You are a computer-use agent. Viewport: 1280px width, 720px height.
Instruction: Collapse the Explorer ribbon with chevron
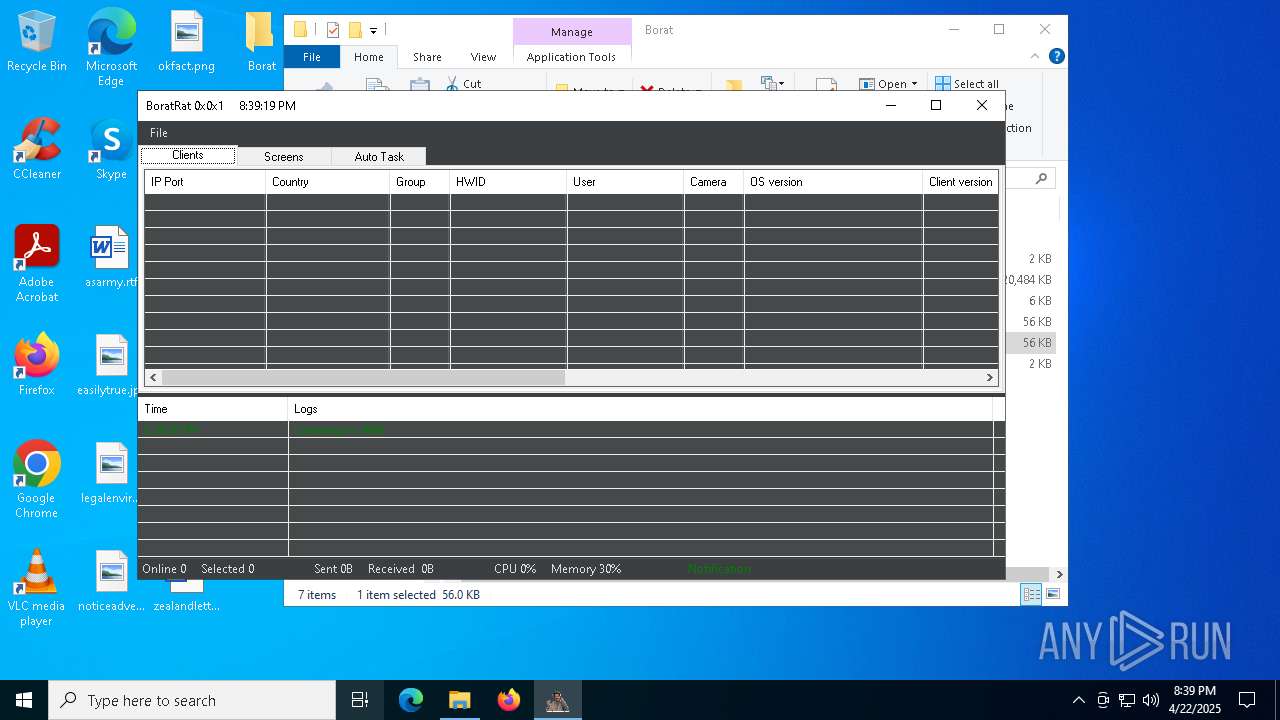pyautogui.click(x=1037, y=57)
